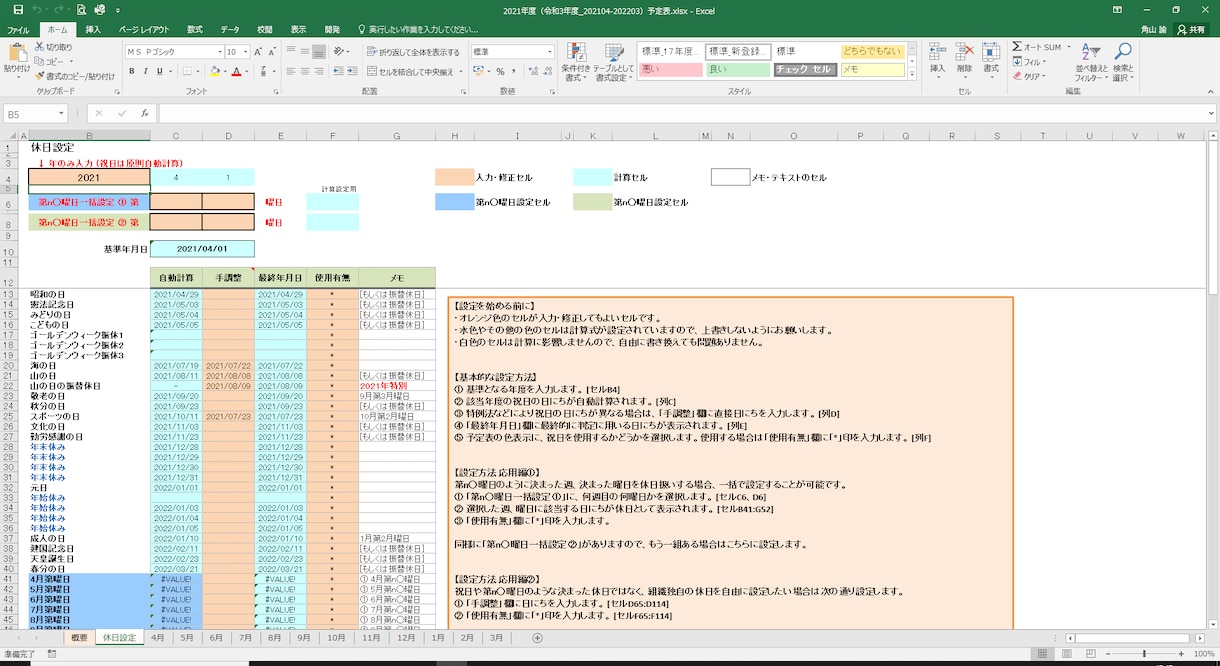Open Sort & Filter (並べ替えとフィルター) icon
Viewport: 1220px width, 666px height.
pos(1092,52)
